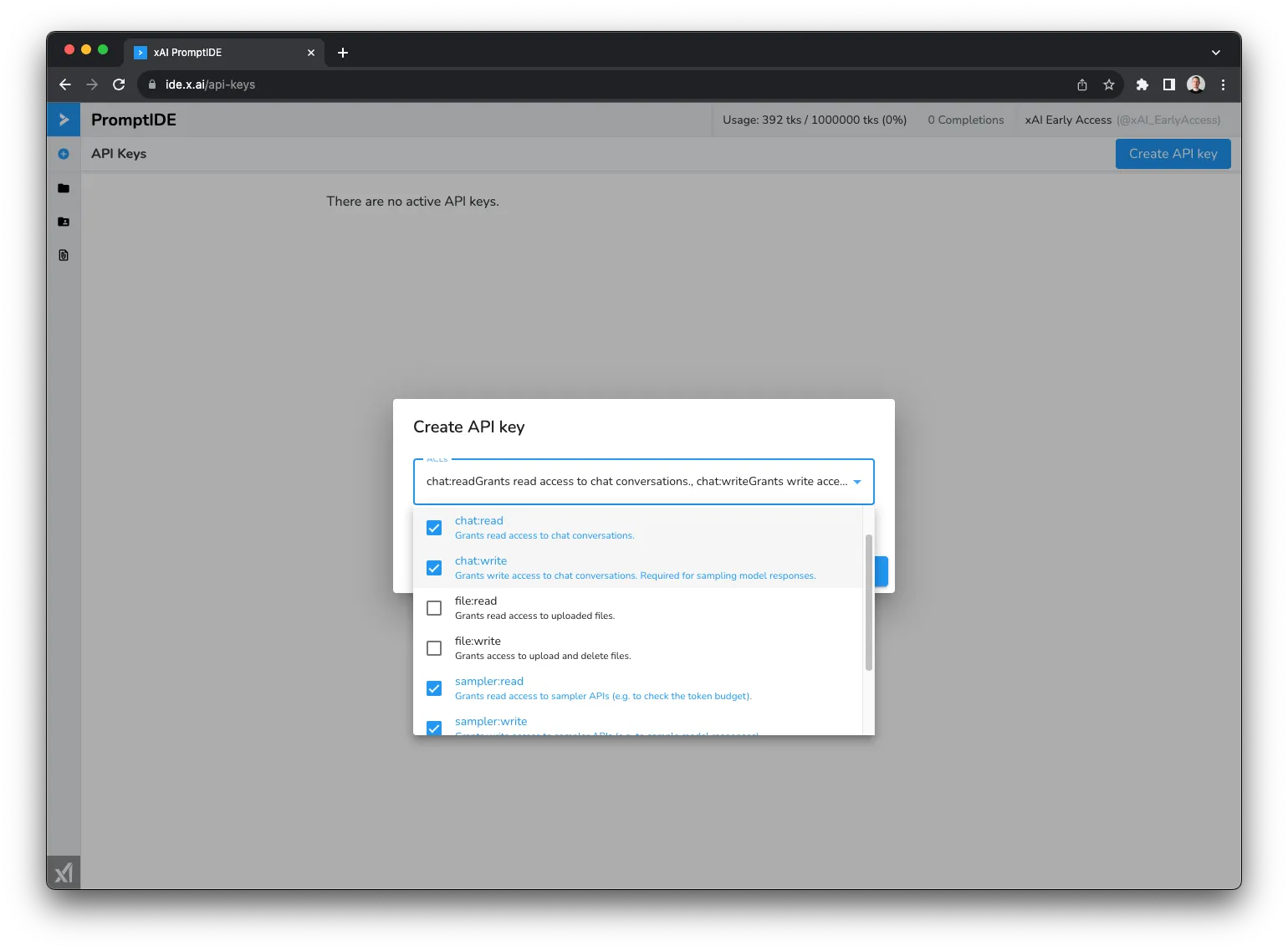Uncheck the sampler:write checkbox

tap(434, 728)
